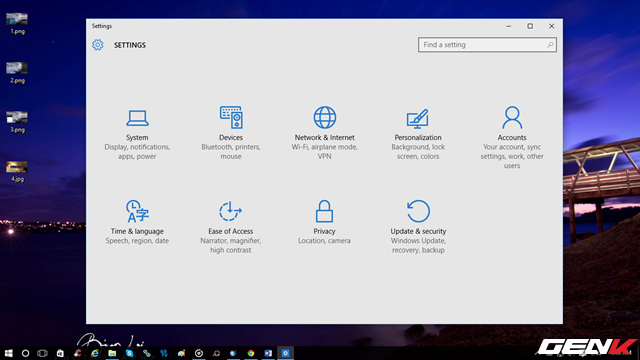
Task: Click the magnifier icon in the search box
Action: point(550,45)
